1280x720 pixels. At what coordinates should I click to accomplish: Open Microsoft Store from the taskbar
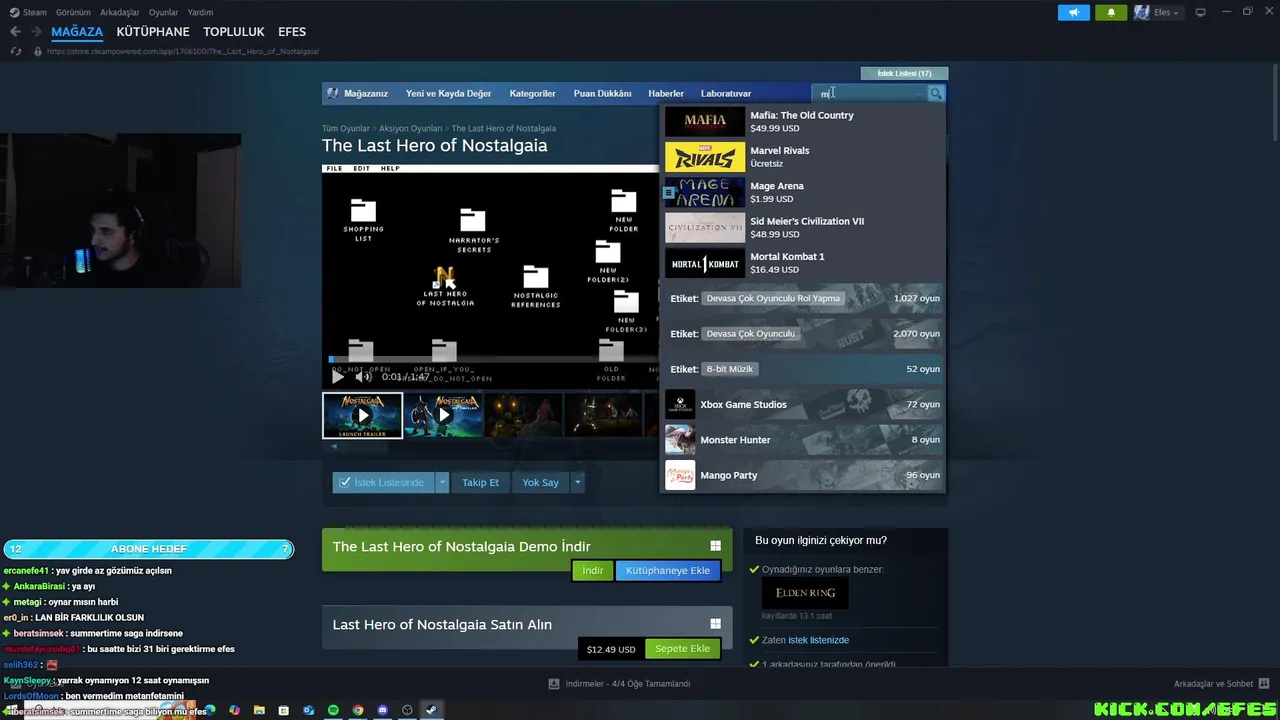click(284, 710)
